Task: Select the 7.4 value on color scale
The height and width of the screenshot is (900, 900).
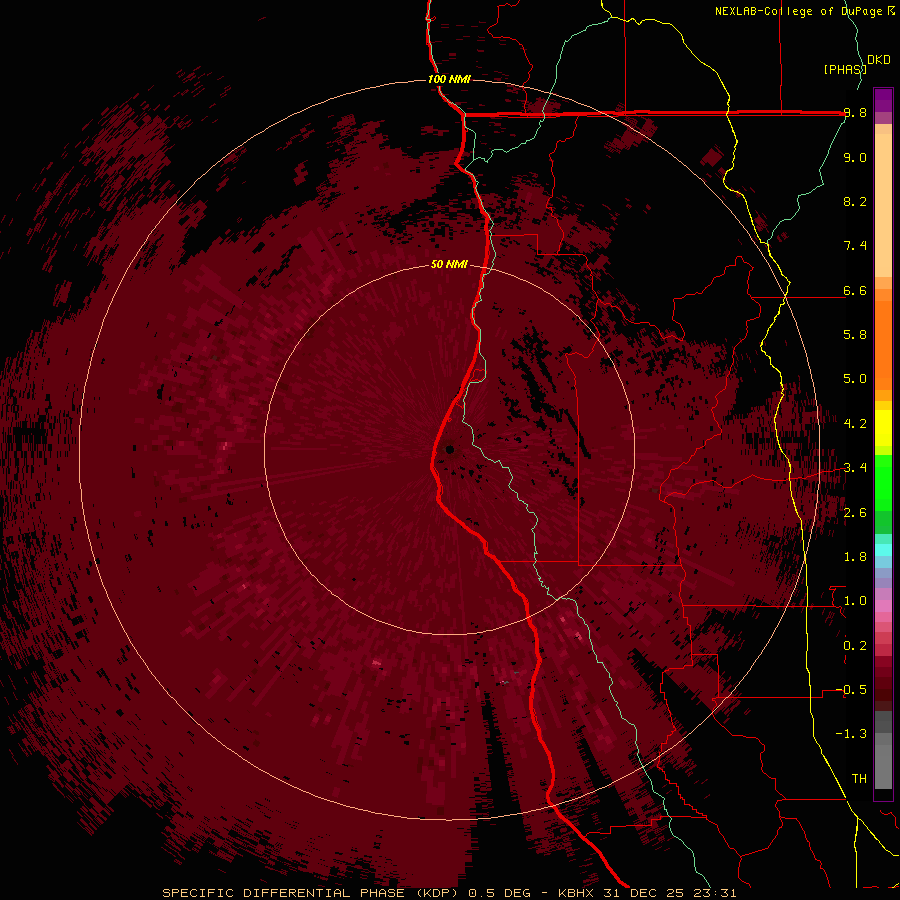Action: tap(855, 246)
